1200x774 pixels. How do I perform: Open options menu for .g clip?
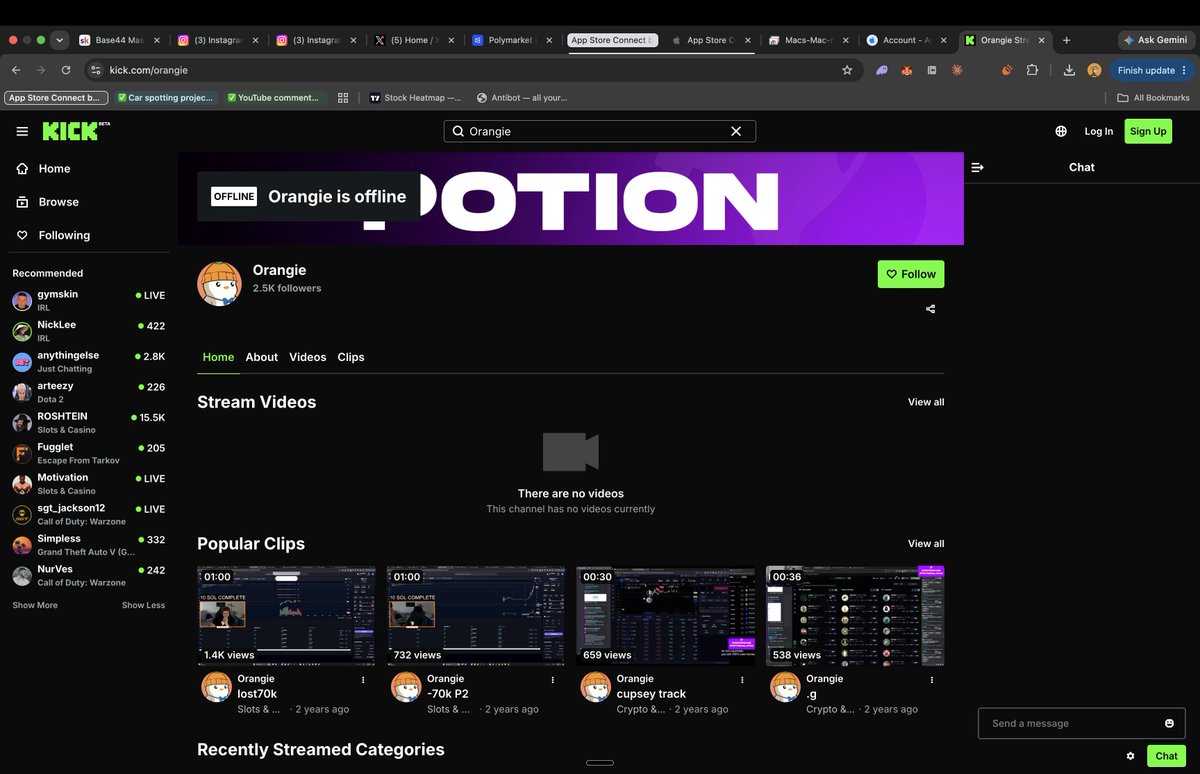coord(932,679)
